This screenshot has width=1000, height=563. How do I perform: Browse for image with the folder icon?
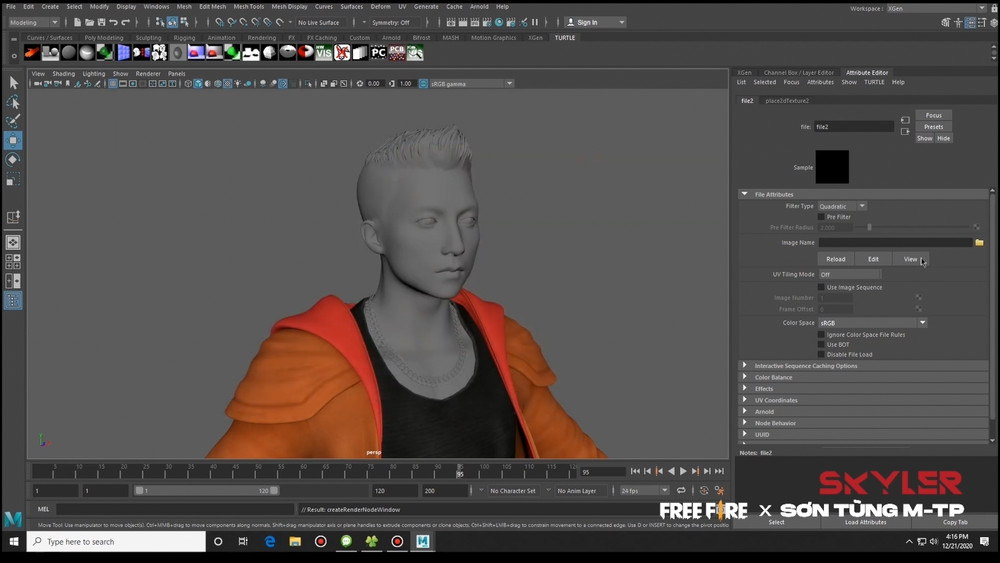pos(980,242)
